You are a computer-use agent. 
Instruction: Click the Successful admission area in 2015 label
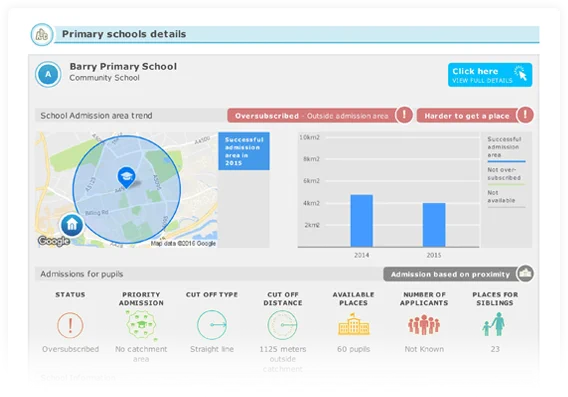pos(244,151)
